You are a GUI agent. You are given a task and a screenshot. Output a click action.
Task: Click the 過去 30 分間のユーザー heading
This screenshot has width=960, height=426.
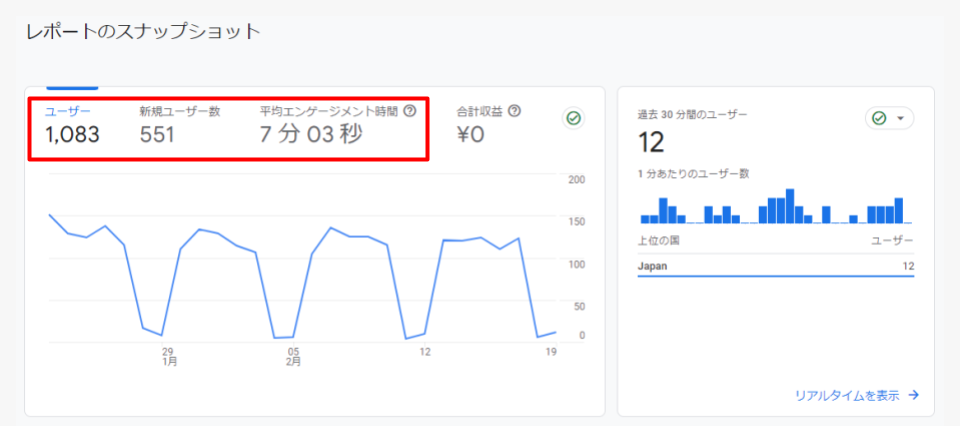pos(692,113)
